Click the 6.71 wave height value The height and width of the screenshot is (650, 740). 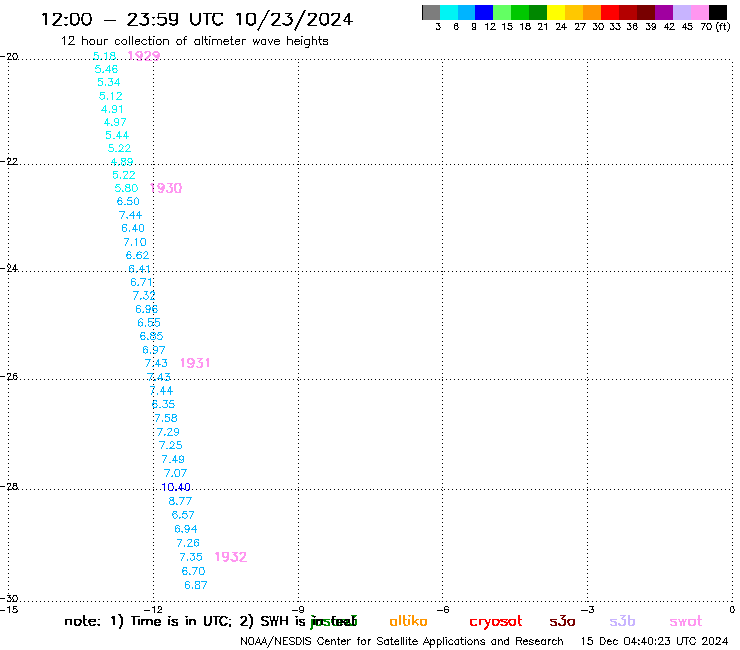point(142,282)
